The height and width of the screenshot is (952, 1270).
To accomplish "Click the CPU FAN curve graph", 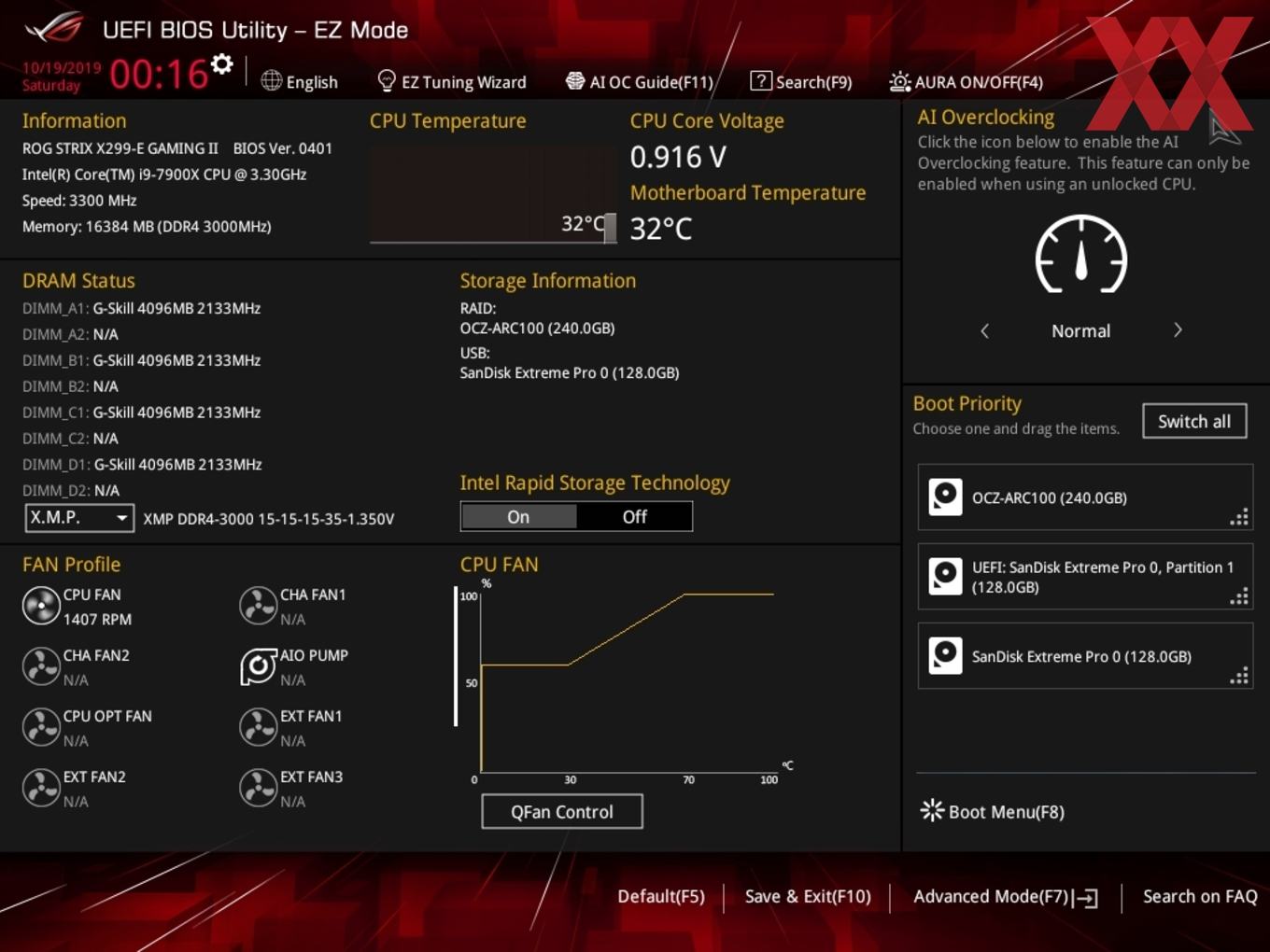I will 627,681.
